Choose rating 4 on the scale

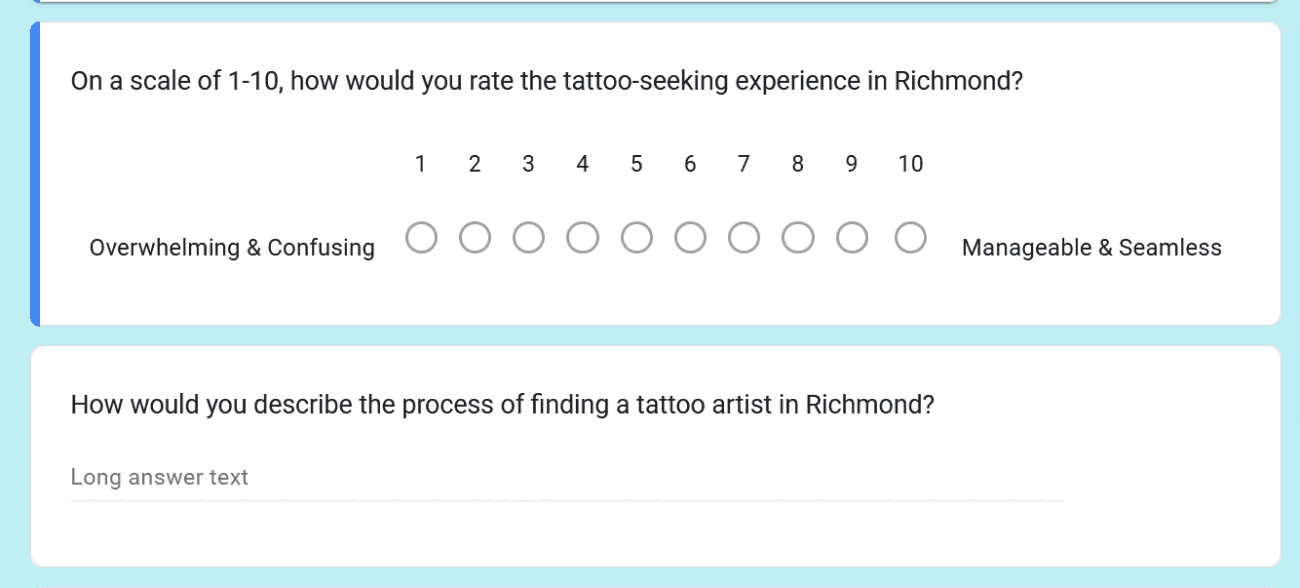(583, 238)
